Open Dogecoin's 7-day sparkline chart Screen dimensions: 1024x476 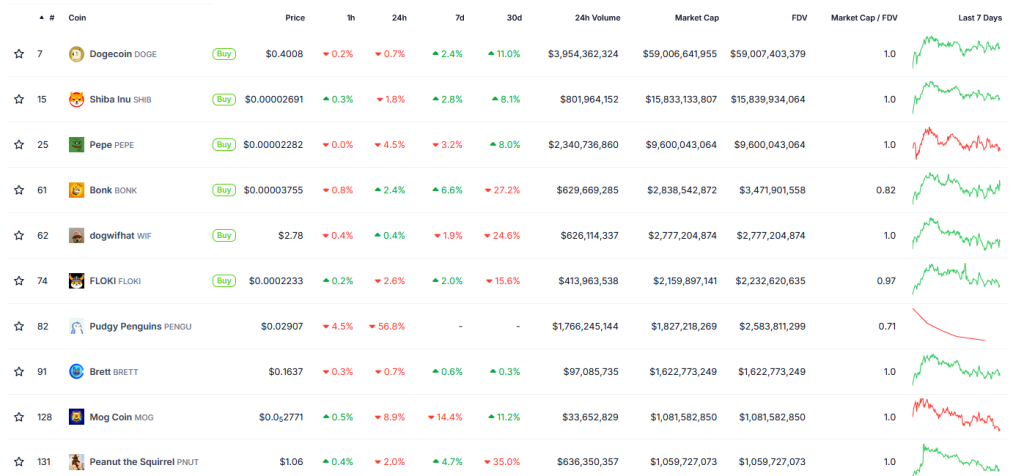[x=957, y=52]
